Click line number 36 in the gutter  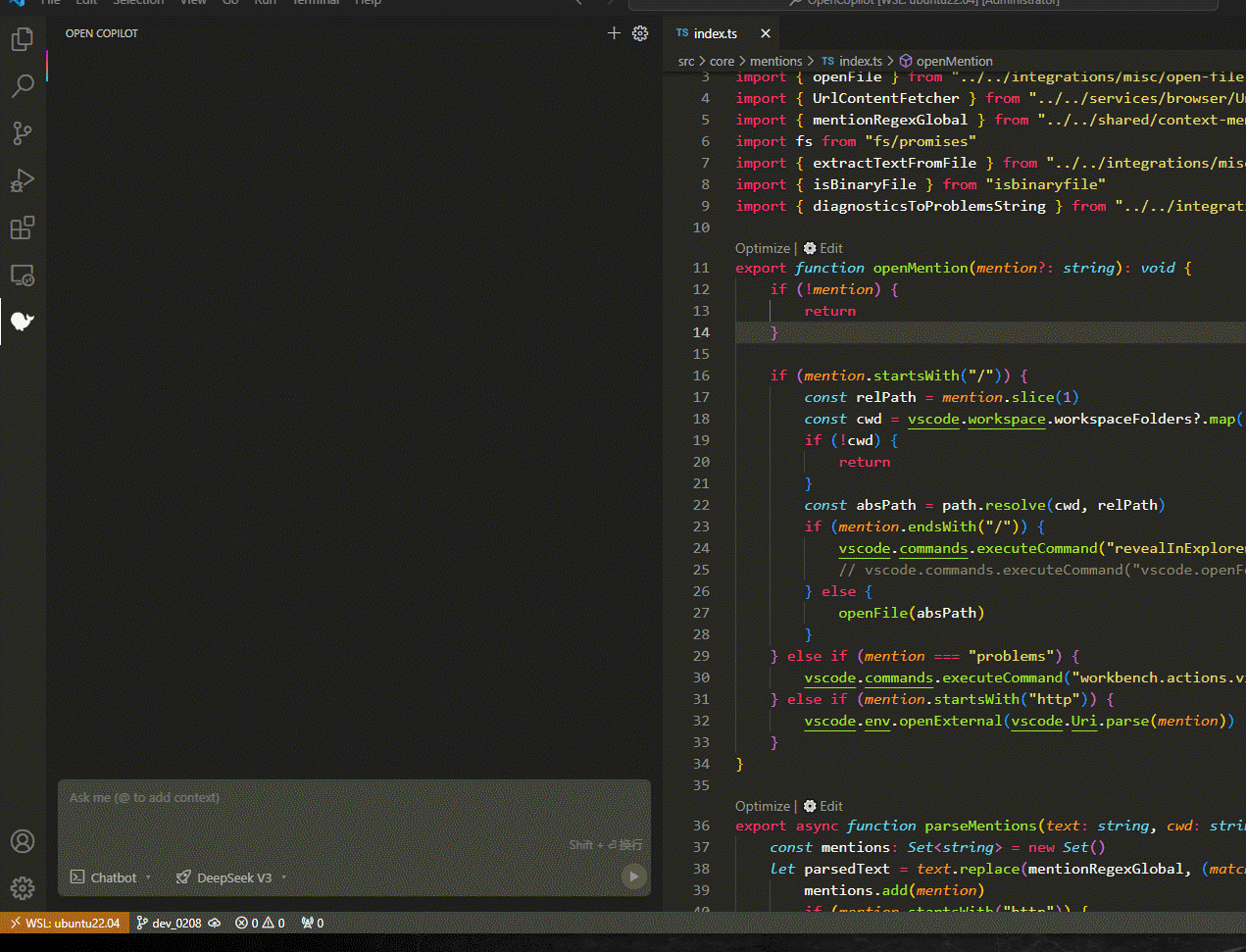pyautogui.click(x=701, y=826)
